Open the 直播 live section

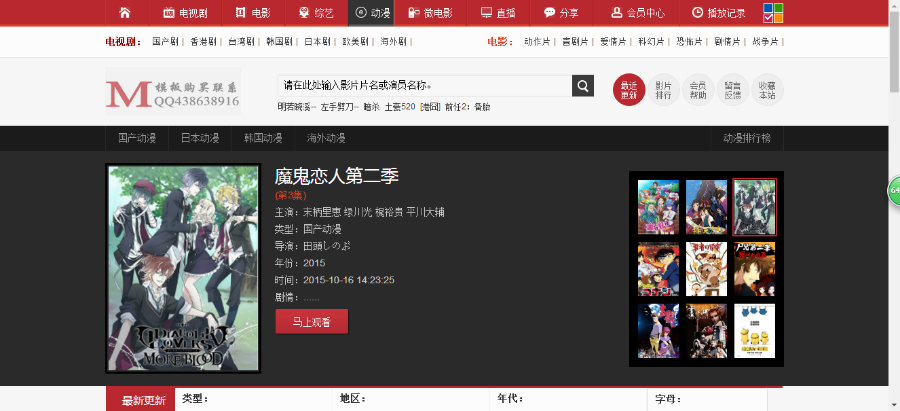pyautogui.click(x=498, y=13)
